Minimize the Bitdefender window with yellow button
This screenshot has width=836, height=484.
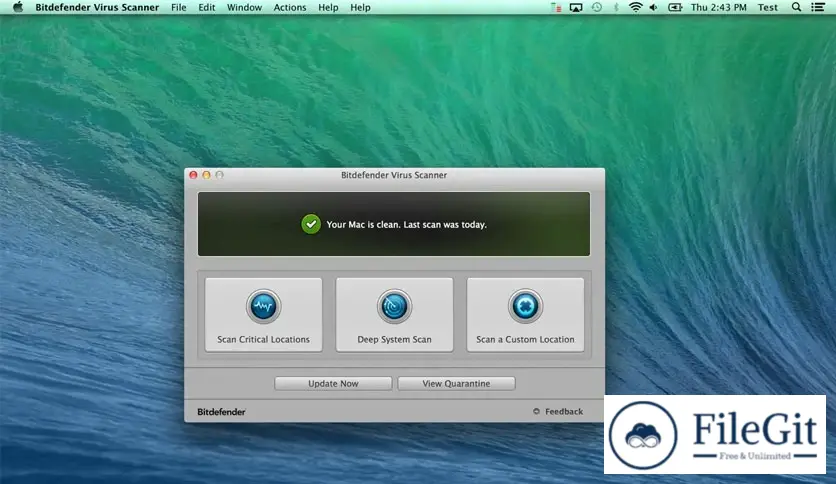(206, 175)
